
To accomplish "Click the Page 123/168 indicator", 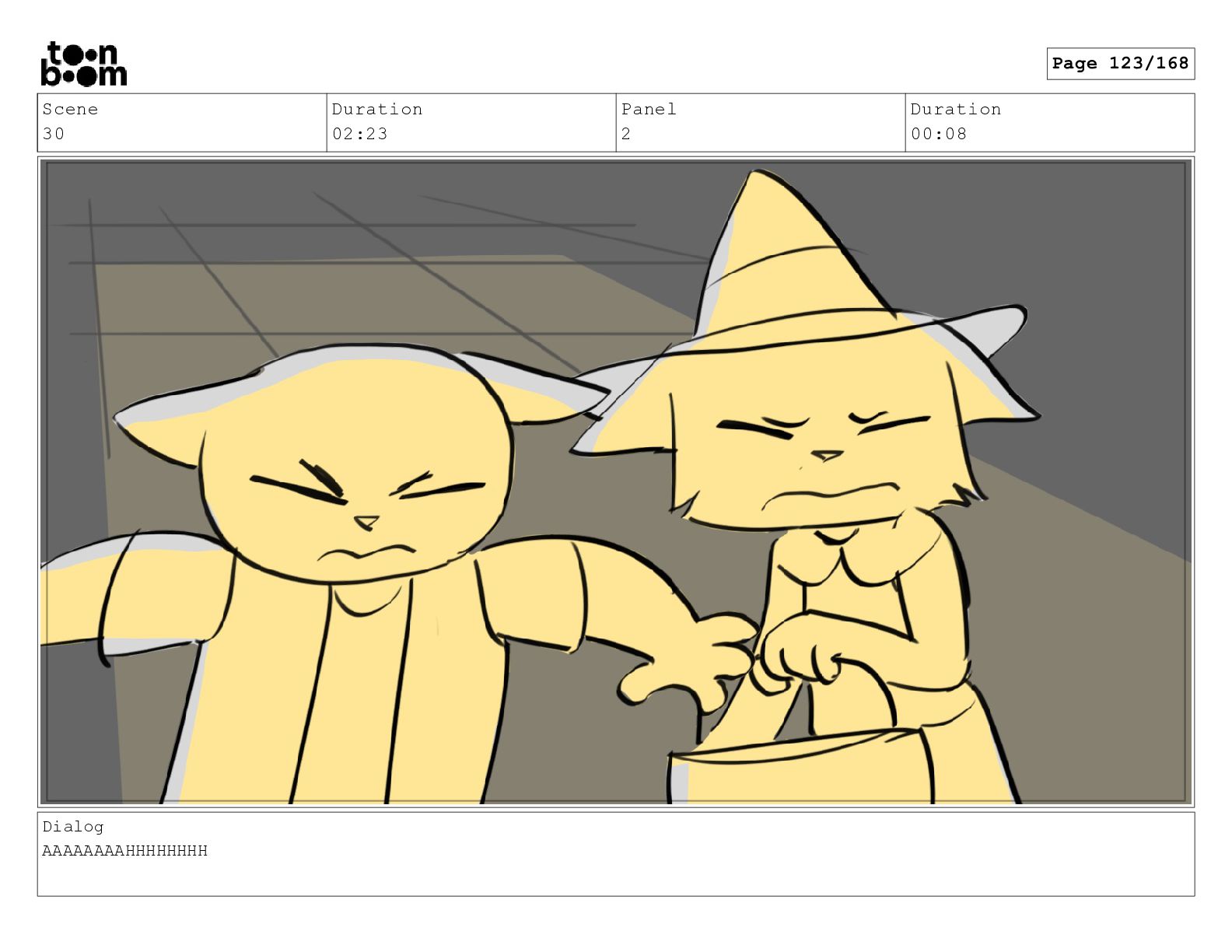I will pos(1120,64).
